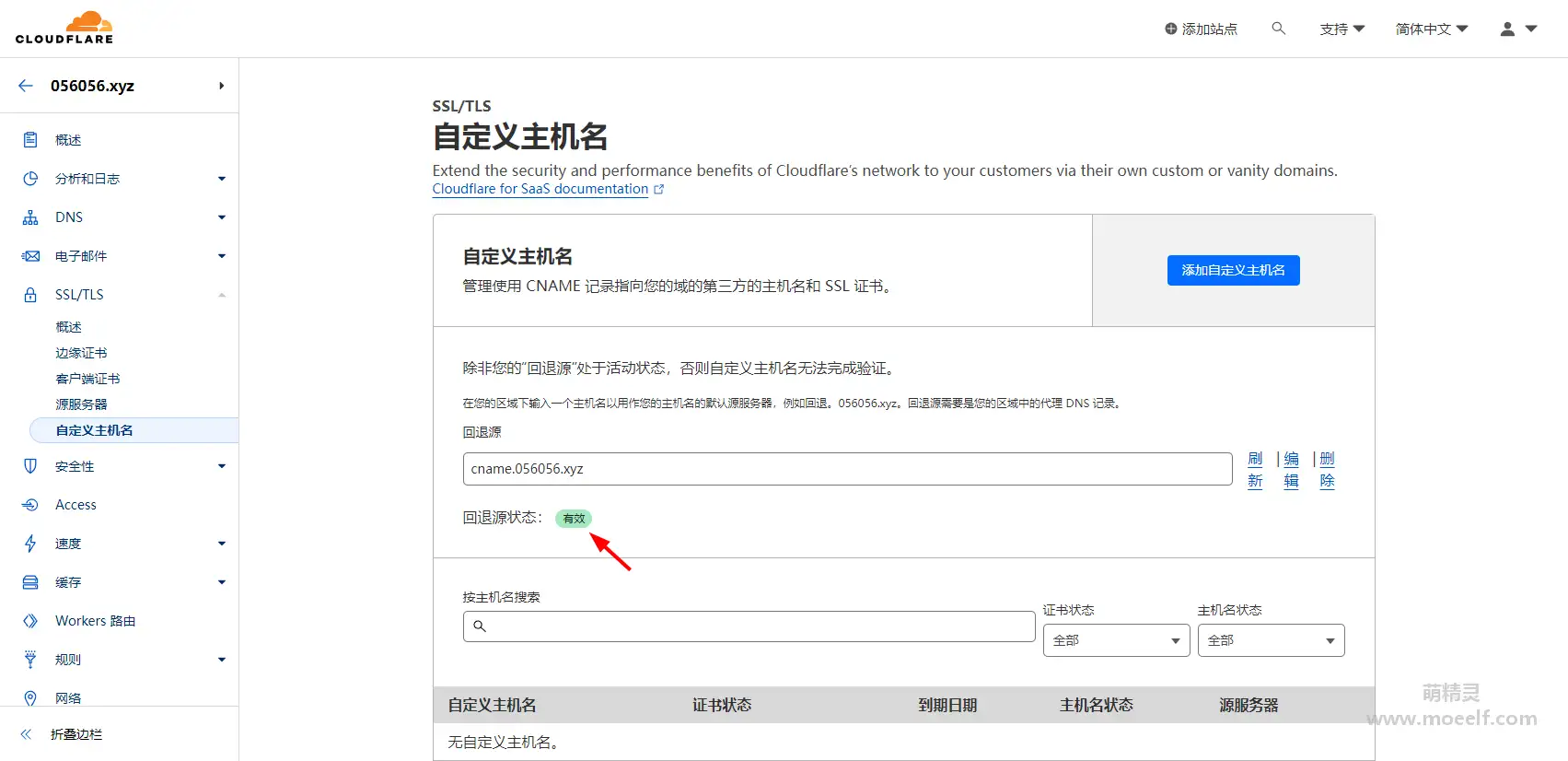The width and height of the screenshot is (1568, 761).
Task: Open the 支持 dropdown menu
Action: click(1342, 29)
